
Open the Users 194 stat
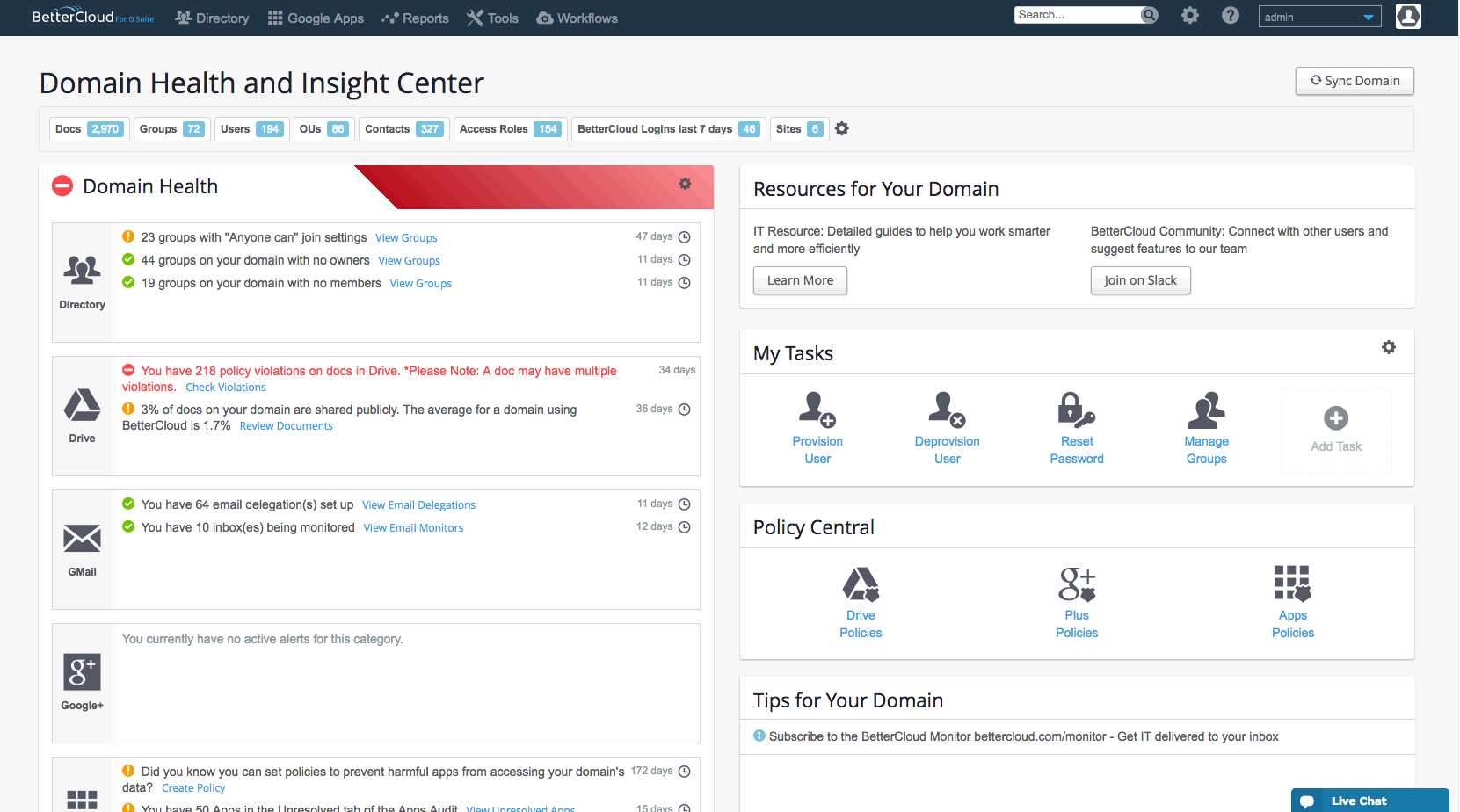click(251, 129)
